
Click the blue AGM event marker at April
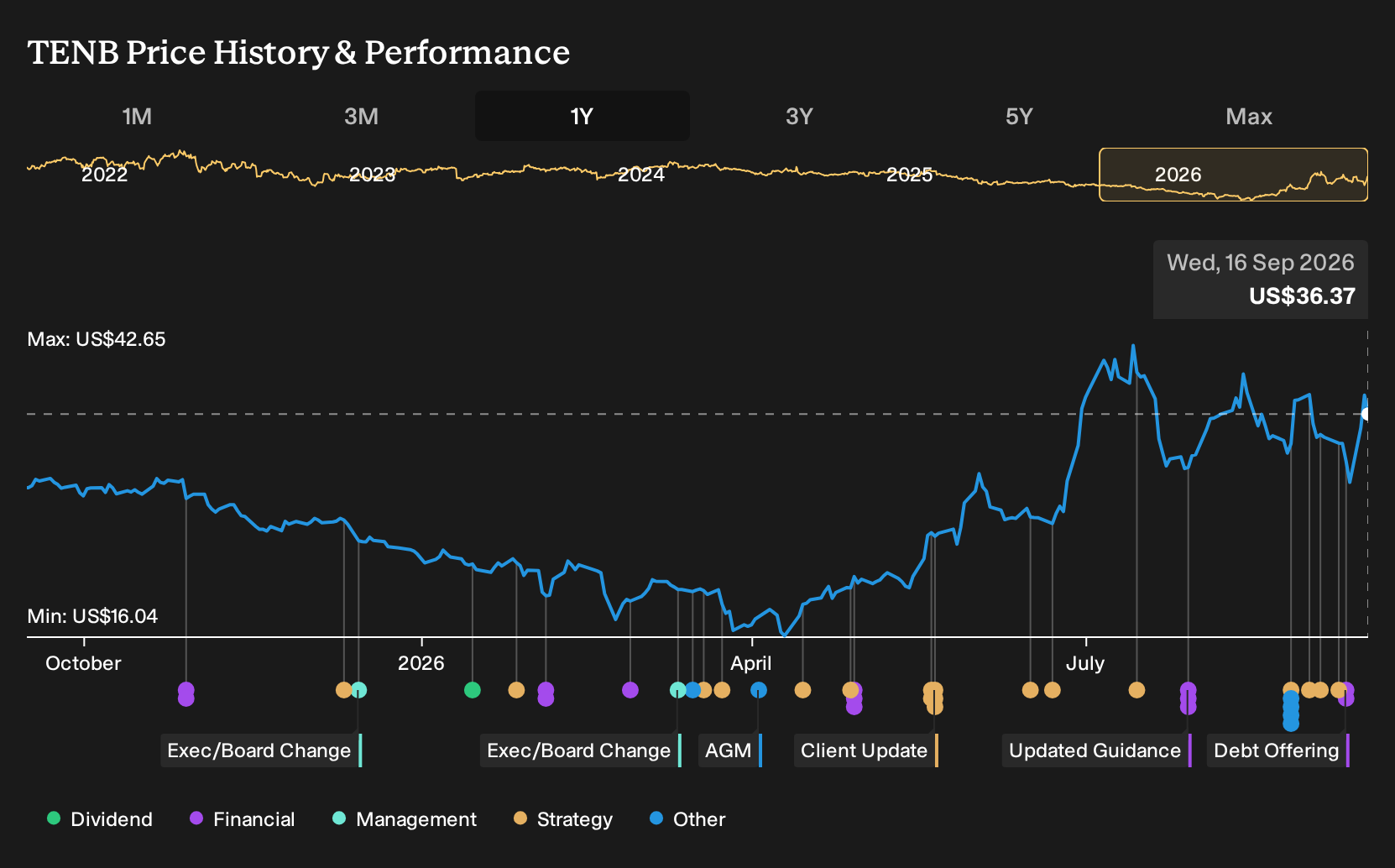tap(759, 690)
